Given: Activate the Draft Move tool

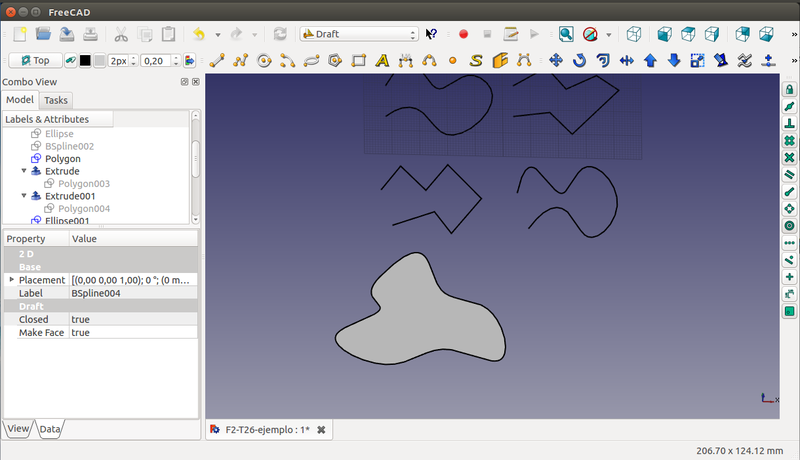Looking at the screenshot, I should [557, 61].
